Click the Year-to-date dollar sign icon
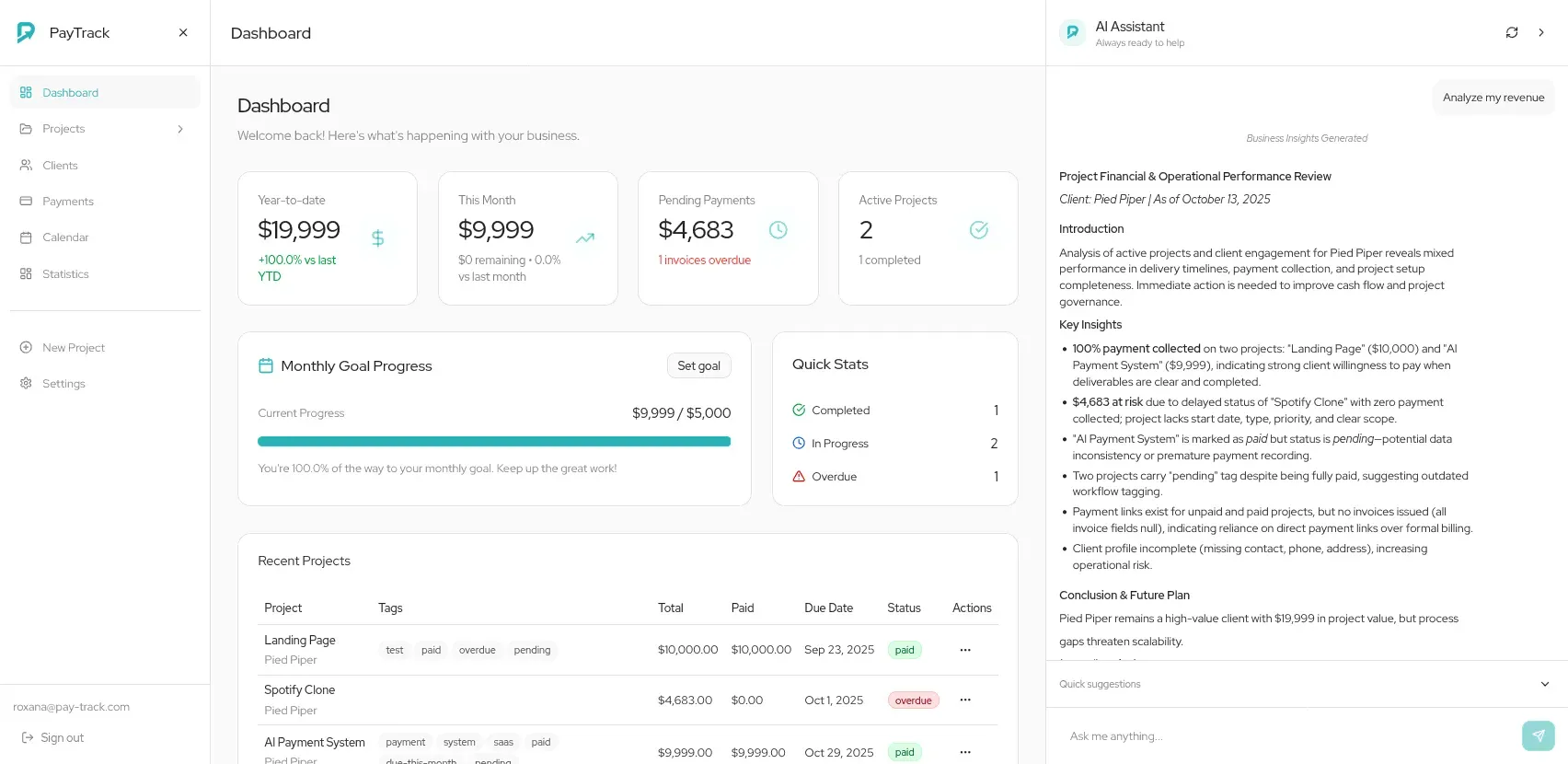The image size is (1568, 764). coord(377,238)
